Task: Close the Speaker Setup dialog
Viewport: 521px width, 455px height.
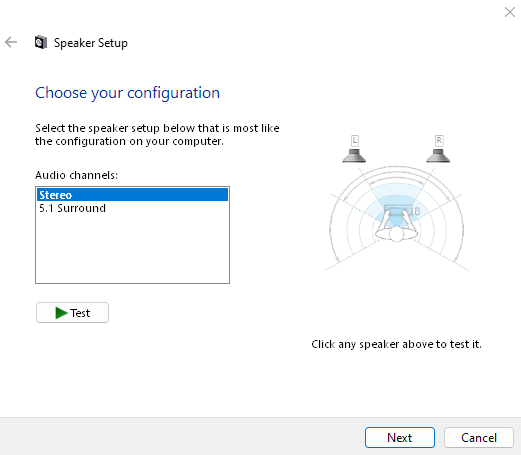Action: pos(510,12)
